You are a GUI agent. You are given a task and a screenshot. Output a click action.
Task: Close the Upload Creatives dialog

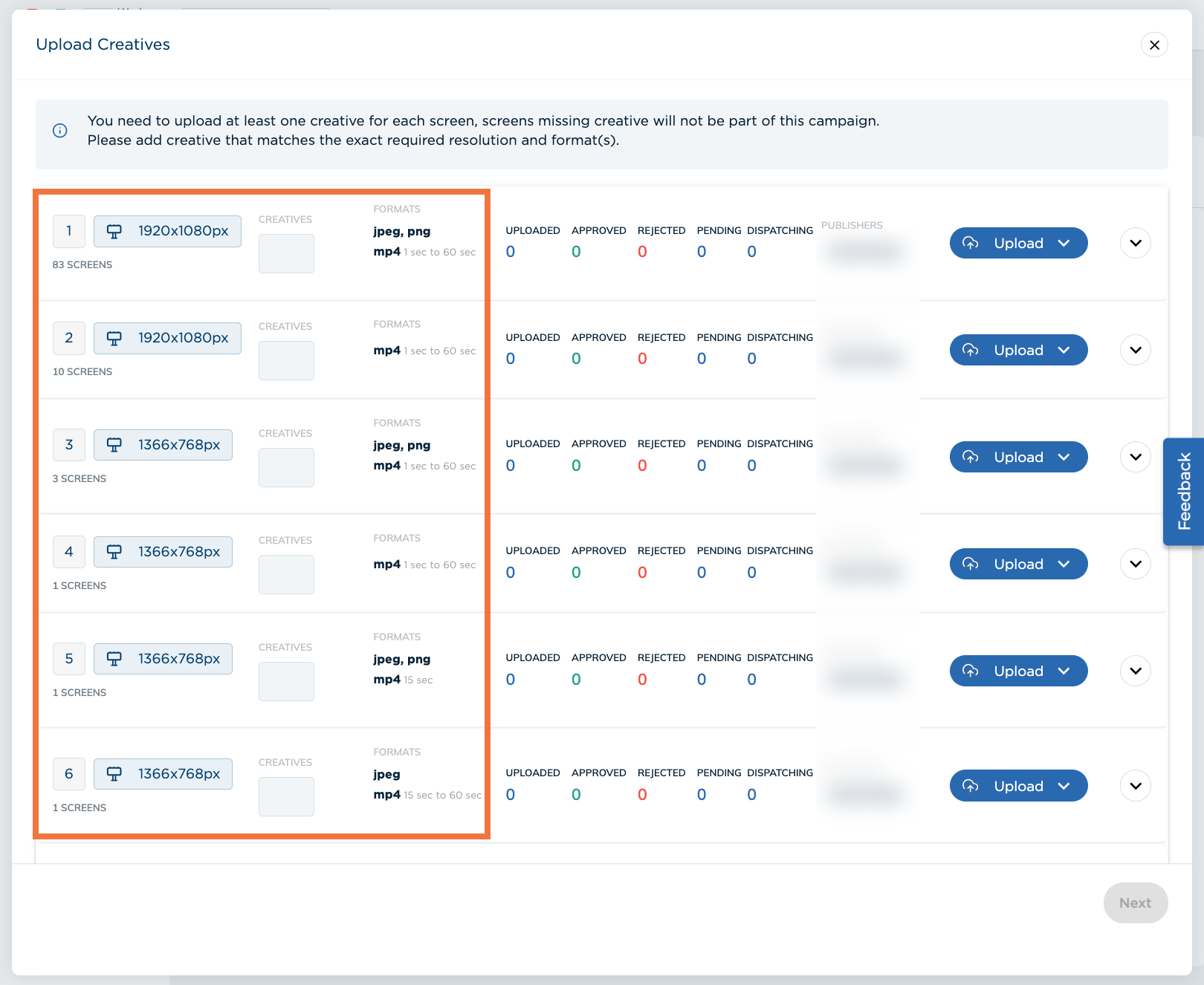1154,45
